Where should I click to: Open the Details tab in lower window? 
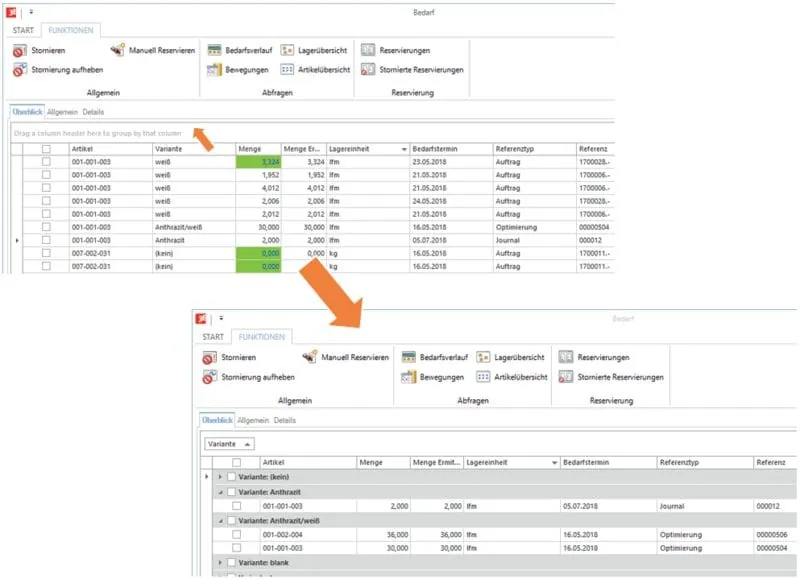285,421
